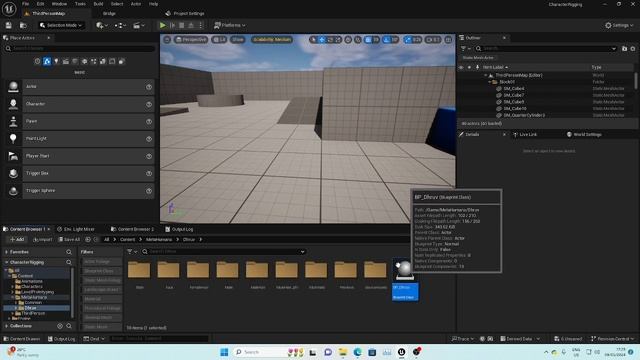The width and height of the screenshot is (640, 360).
Task: Open the Tools menu
Action: point(80,4)
